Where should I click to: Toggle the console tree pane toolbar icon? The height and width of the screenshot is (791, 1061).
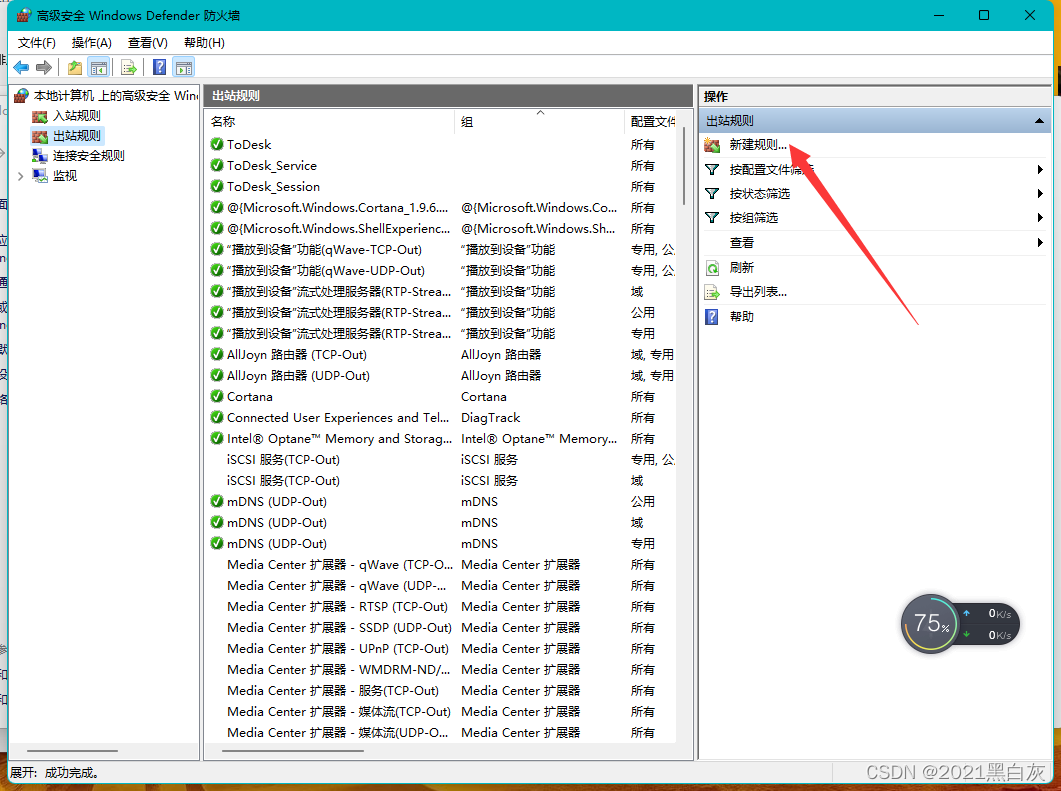(x=99, y=68)
